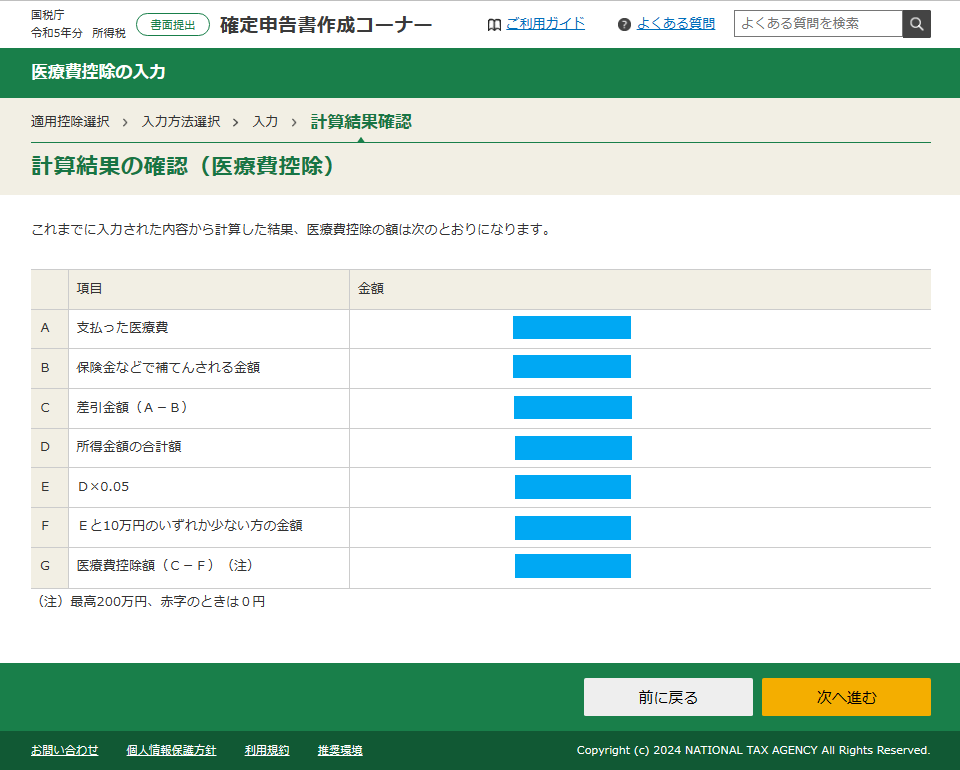960x770 pixels.
Task: Click the 金額 column header
Action: pos(370,288)
